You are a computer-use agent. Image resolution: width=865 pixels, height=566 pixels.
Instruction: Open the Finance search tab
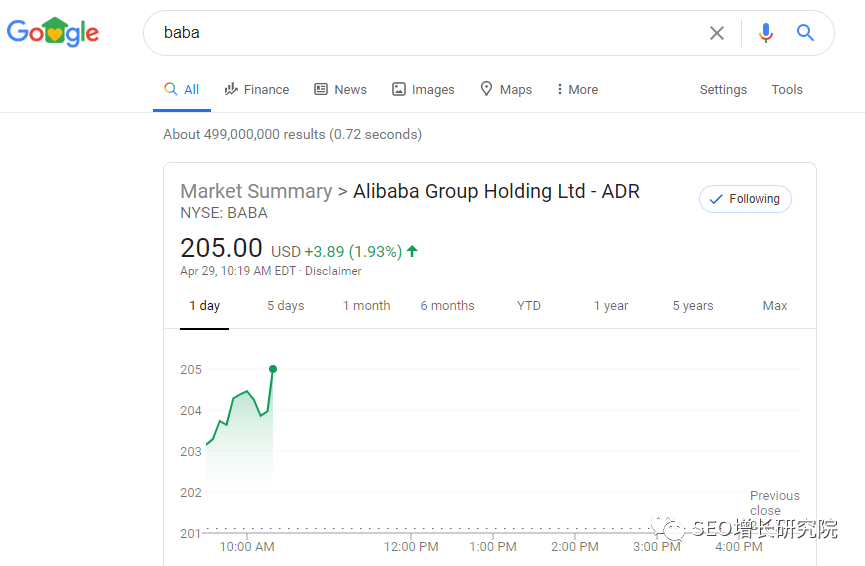[257, 90]
